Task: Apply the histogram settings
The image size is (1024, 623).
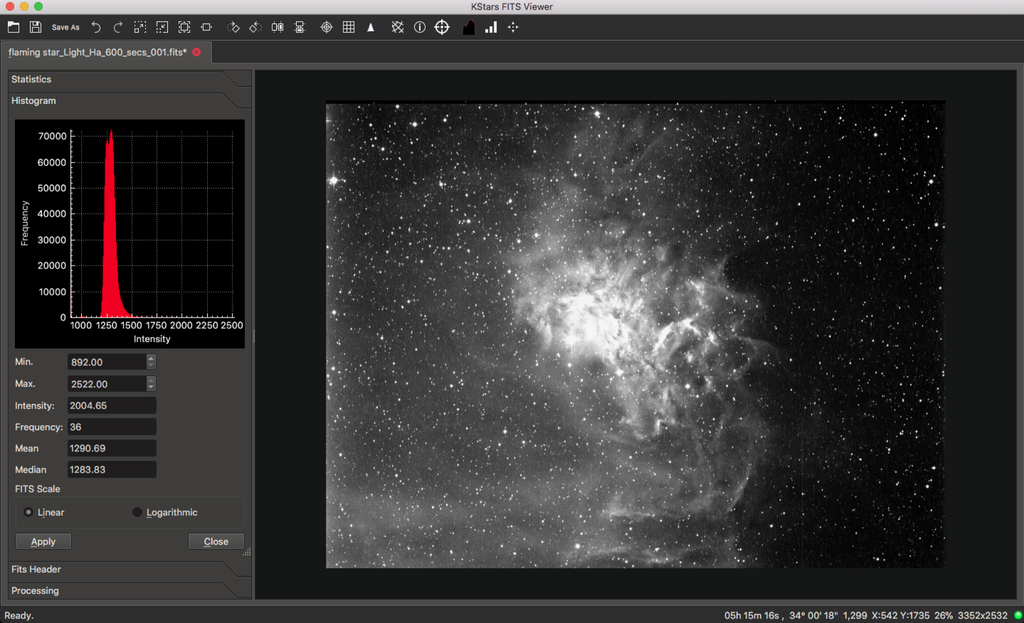Action: [x=43, y=541]
